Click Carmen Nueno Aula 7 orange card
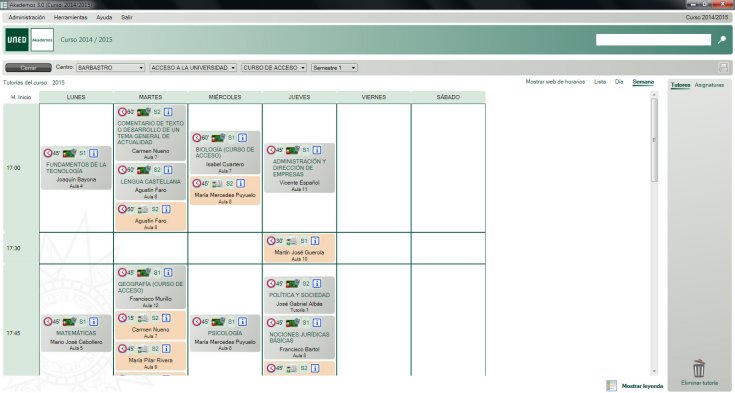 pyautogui.click(x=150, y=325)
